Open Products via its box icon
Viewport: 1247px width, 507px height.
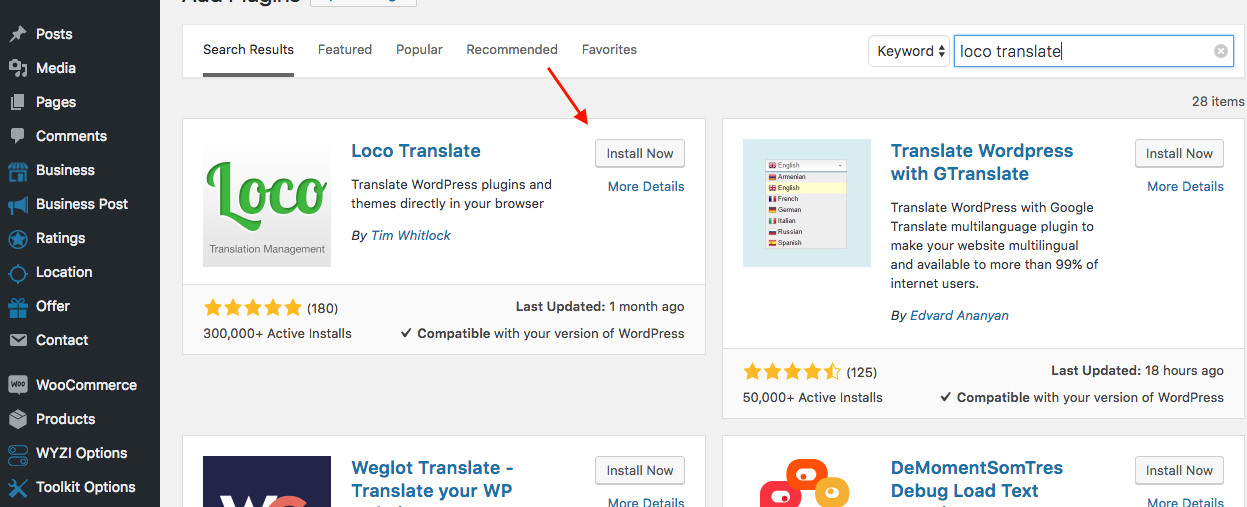click(x=18, y=419)
